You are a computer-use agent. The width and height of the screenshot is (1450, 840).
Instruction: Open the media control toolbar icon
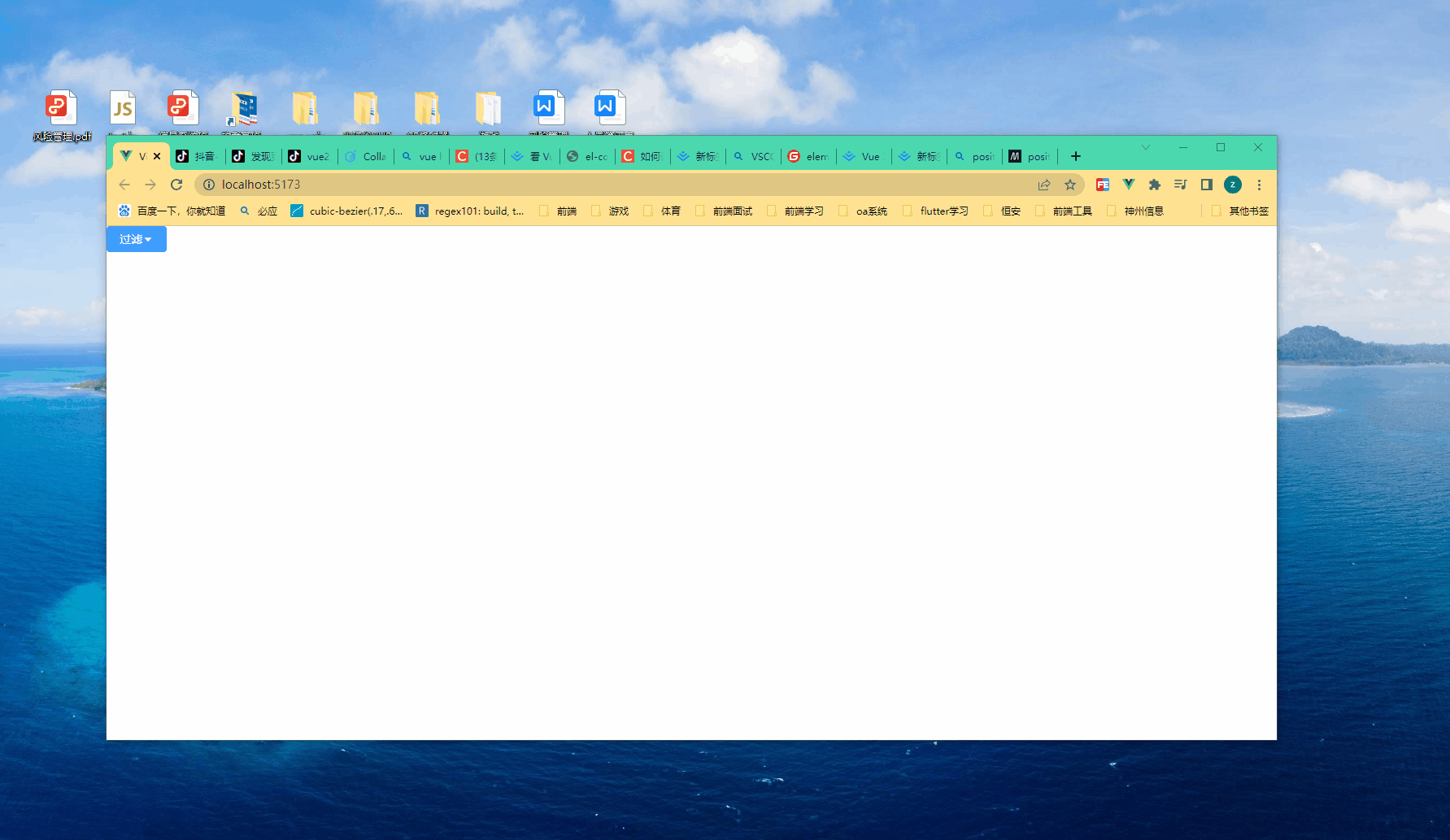[1181, 185]
